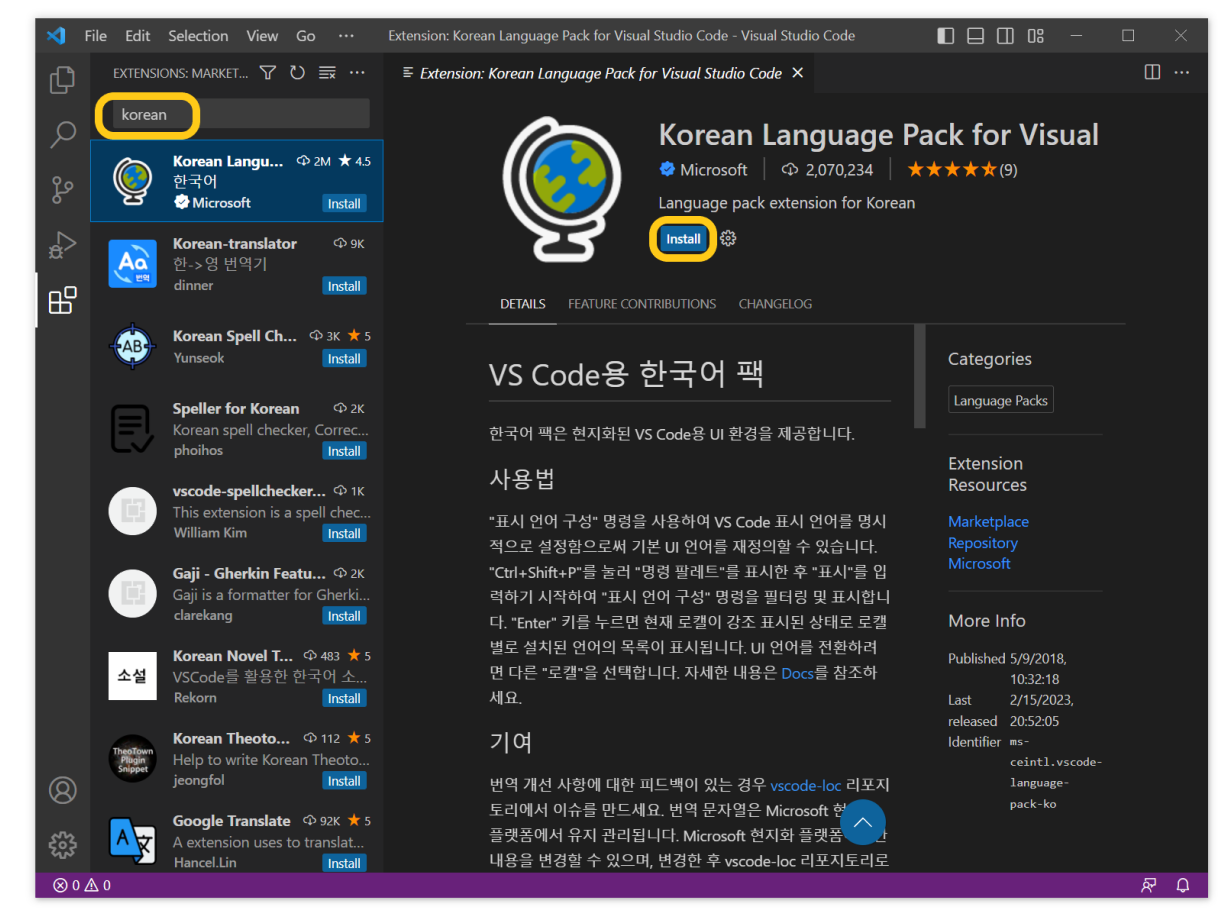
Task: Install the Korean Novel extension
Action: [344, 699]
